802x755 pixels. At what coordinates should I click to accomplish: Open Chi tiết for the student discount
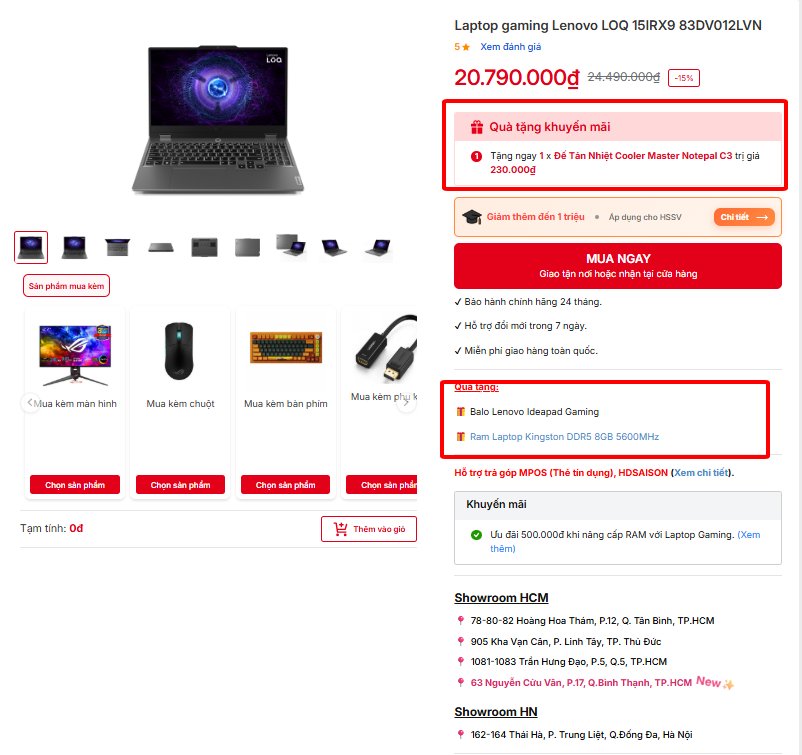click(x=745, y=217)
